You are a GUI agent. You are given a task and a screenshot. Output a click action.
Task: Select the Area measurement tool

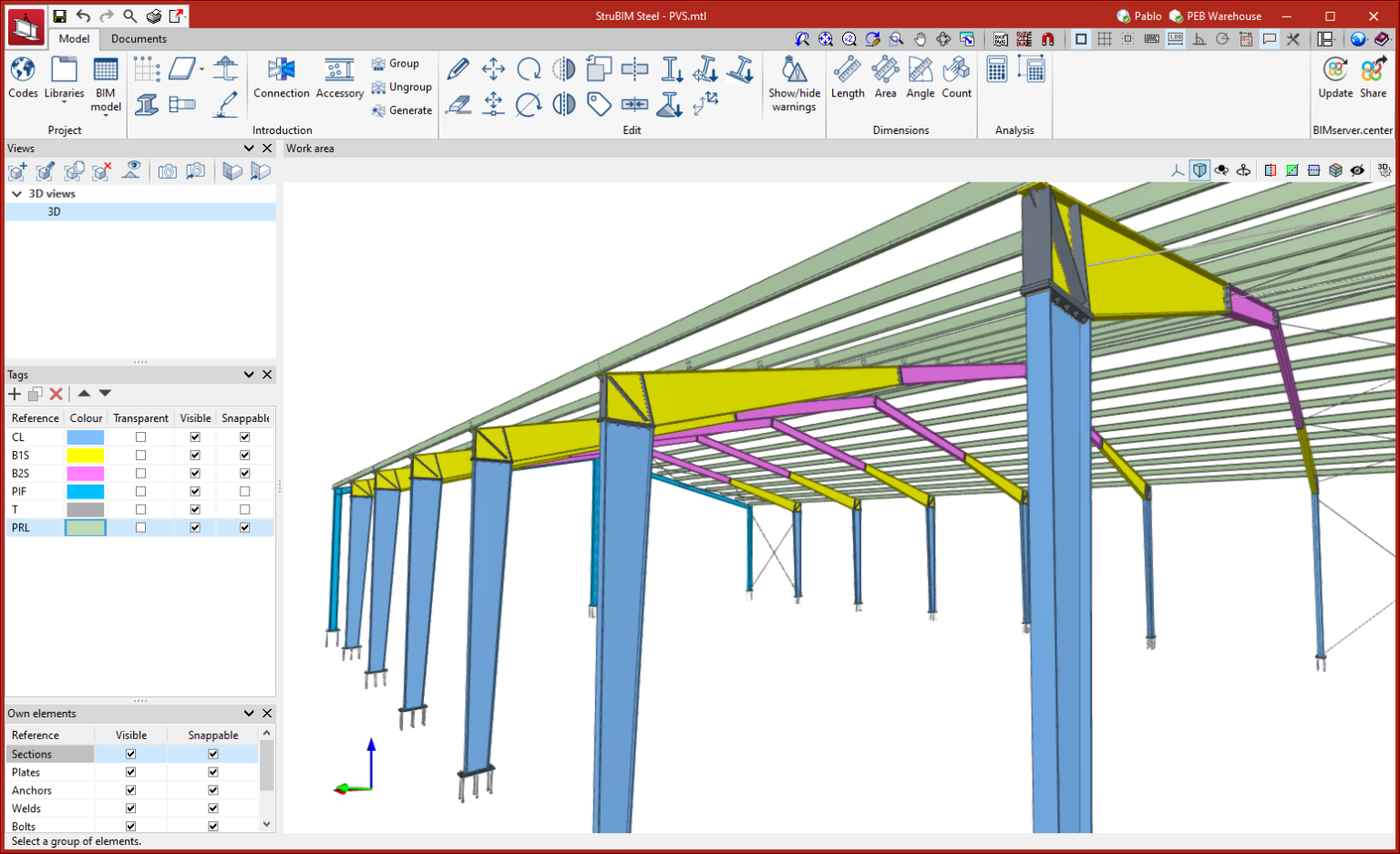point(885,71)
